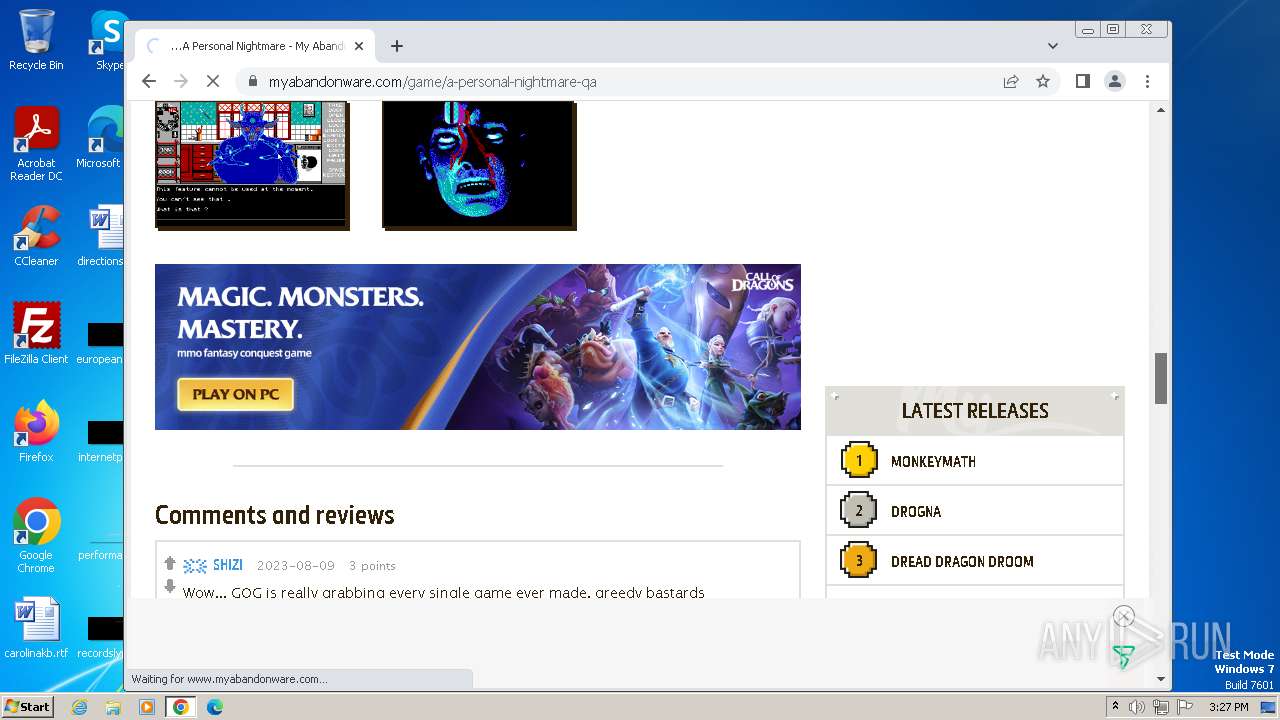Close the bottom overlay ad

coord(1124,616)
